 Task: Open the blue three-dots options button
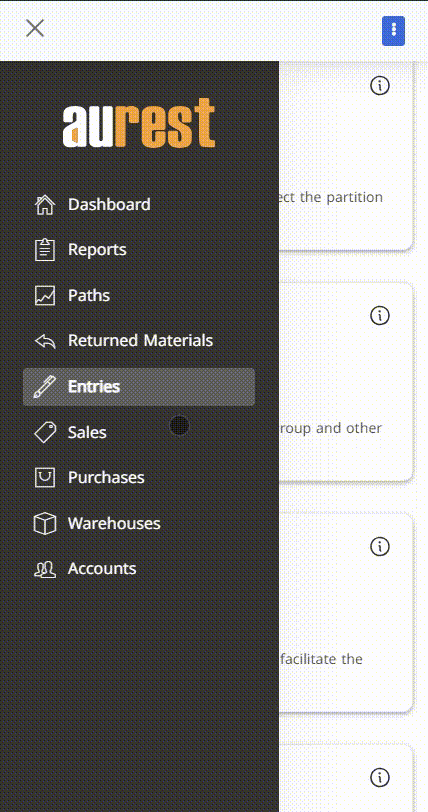[x=393, y=31]
